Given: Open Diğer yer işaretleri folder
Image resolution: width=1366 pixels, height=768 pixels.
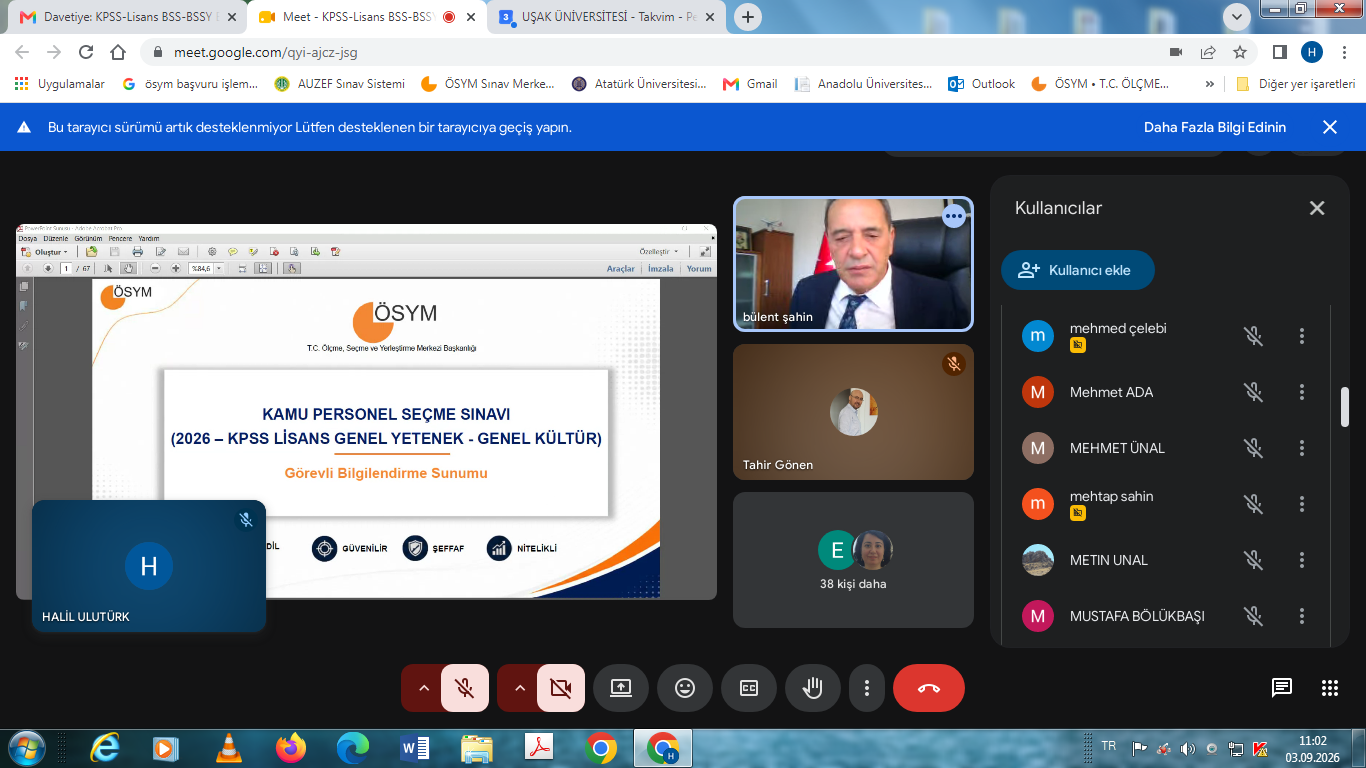Looking at the screenshot, I should 1295,84.
